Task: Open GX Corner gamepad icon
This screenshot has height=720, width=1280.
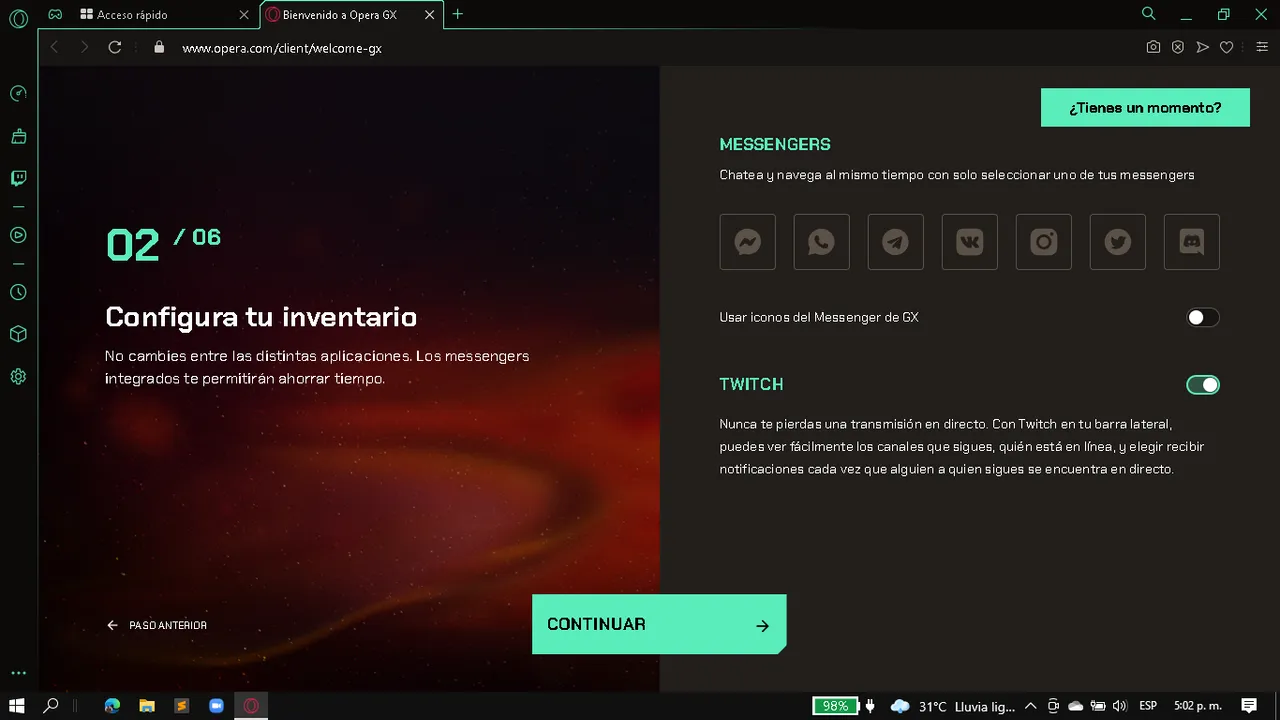Action: point(55,15)
